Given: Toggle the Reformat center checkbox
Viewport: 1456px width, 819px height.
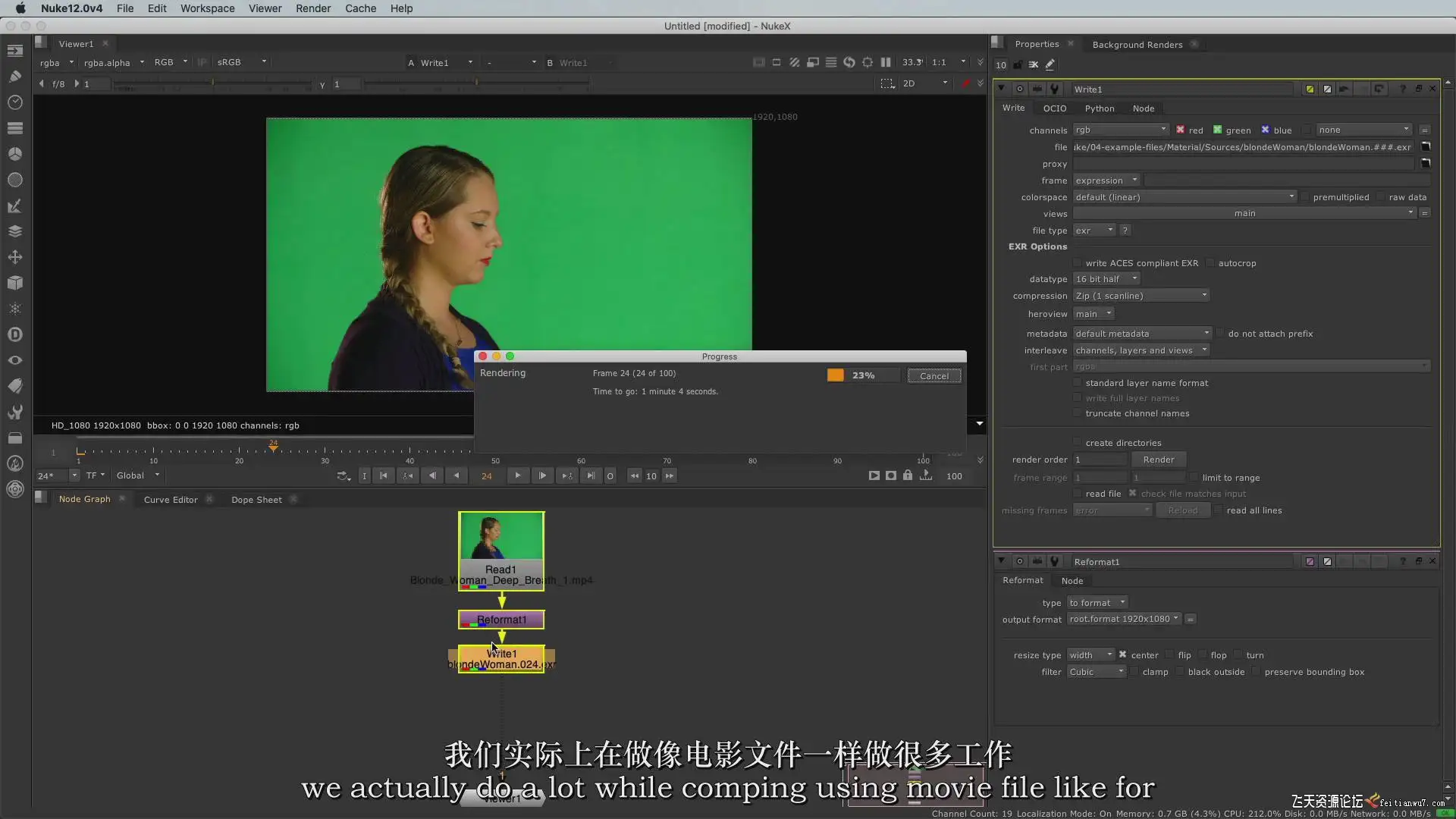Looking at the screenshot, I should point(1122,655).
